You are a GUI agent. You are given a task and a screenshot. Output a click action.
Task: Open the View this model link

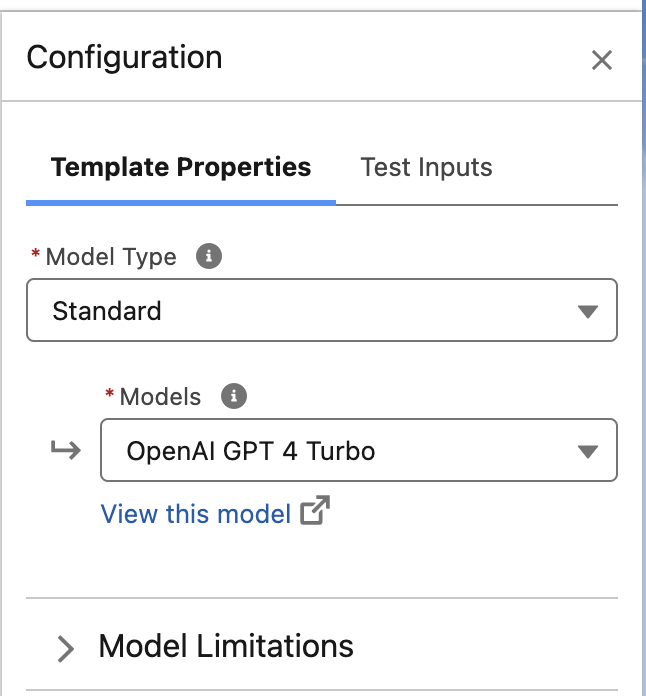pos(196,514)
